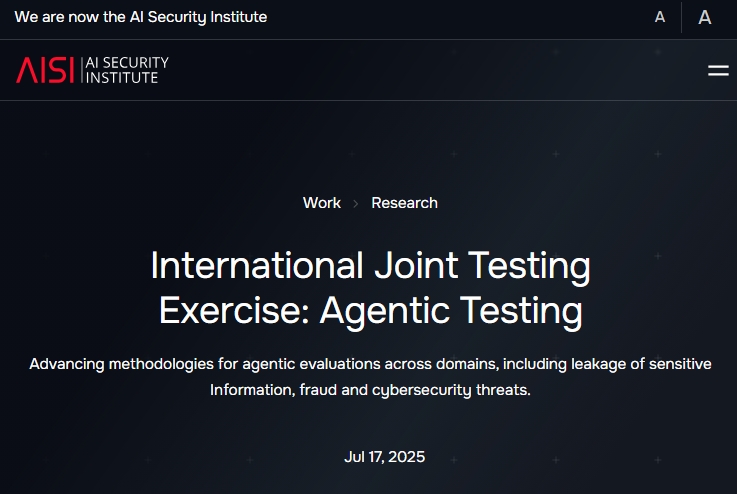Viewport: 737px width, 494px height.
Task: Open the hamburger navigation menu
Action: 718,71
